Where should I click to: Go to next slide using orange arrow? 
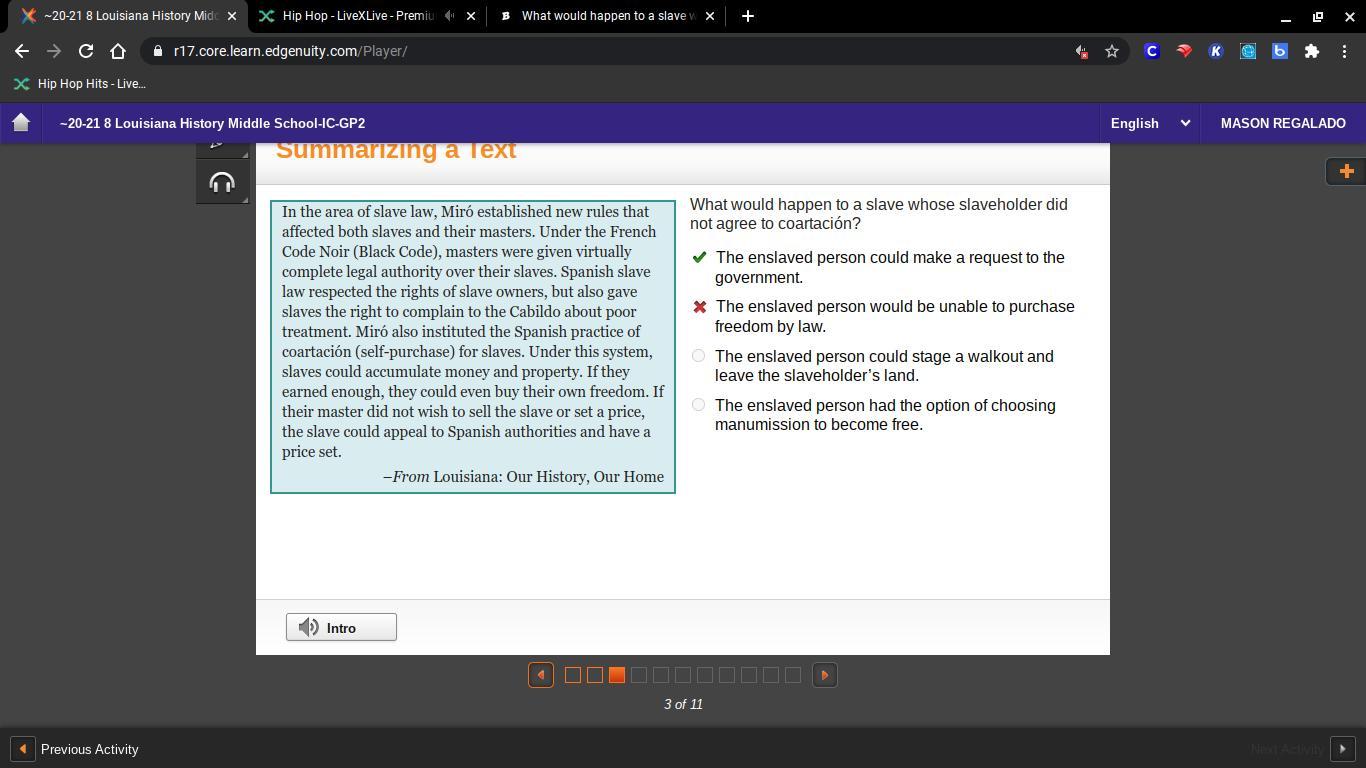tap(825, 675)
